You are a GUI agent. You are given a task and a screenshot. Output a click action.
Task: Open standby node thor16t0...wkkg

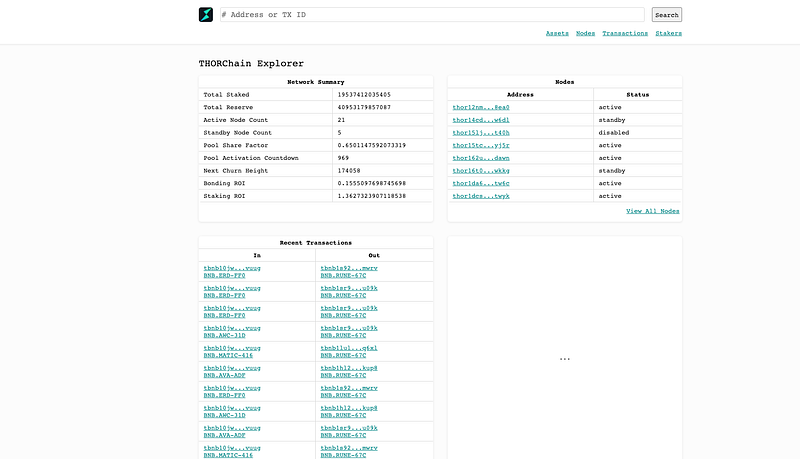(481, 171)
